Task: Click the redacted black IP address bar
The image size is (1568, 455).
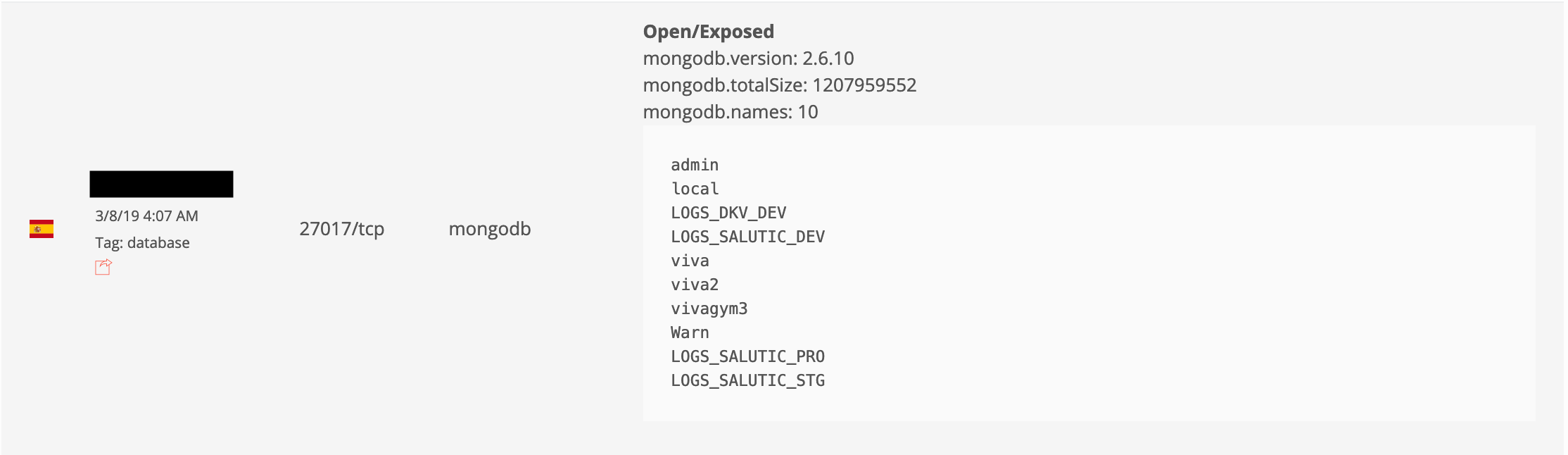Action: pyautogui.click(x=161, y=184)
